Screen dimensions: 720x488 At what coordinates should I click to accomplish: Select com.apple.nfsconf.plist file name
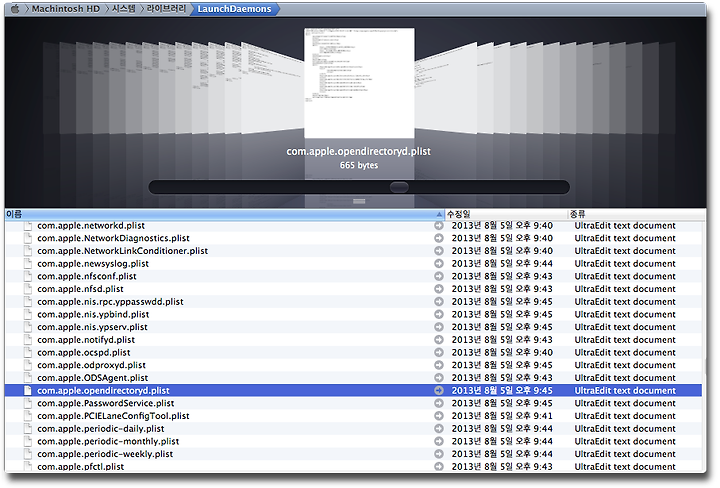87,276
